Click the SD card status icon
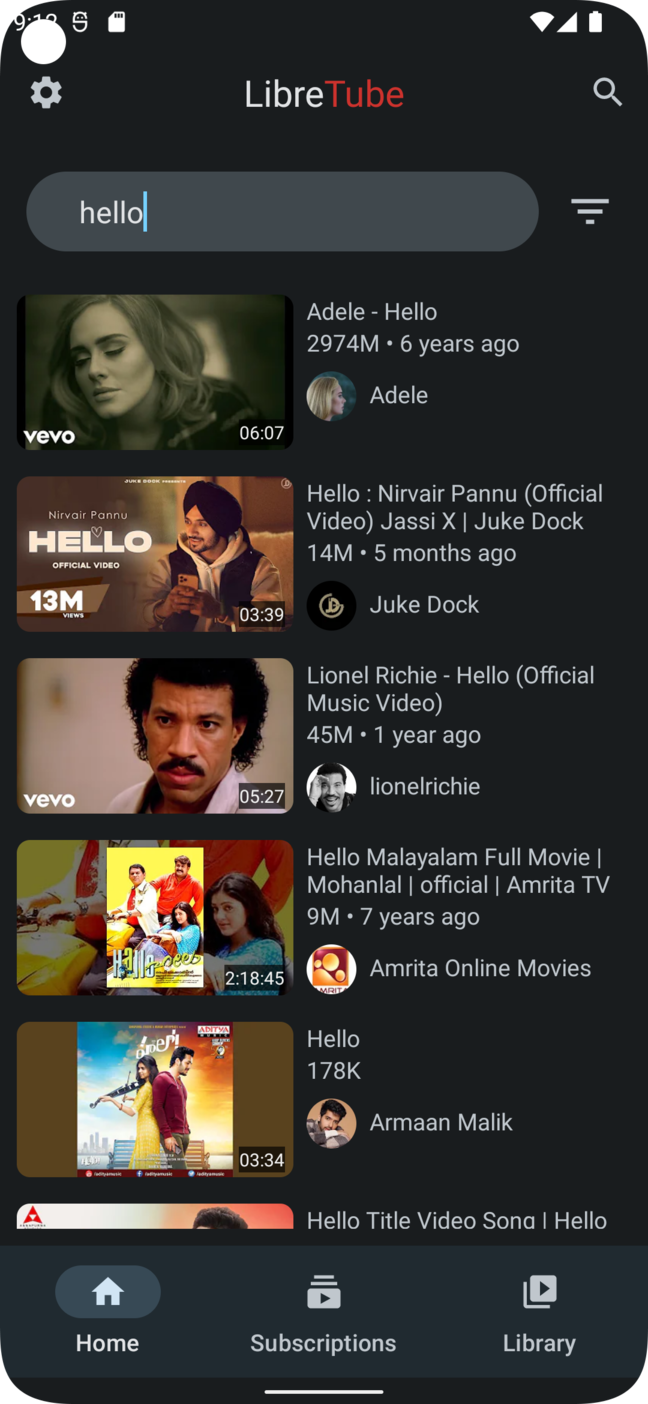 tap(117, 22)
